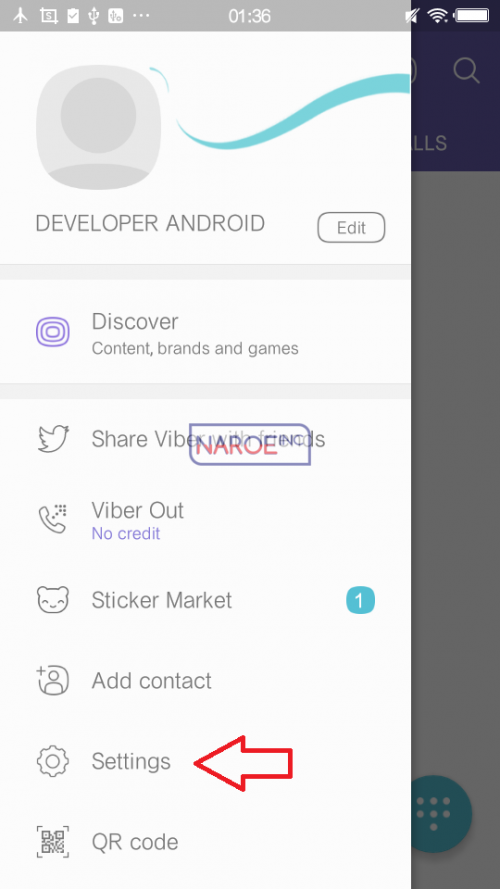
Task: Open the QR code option
Action: [205, 842]
